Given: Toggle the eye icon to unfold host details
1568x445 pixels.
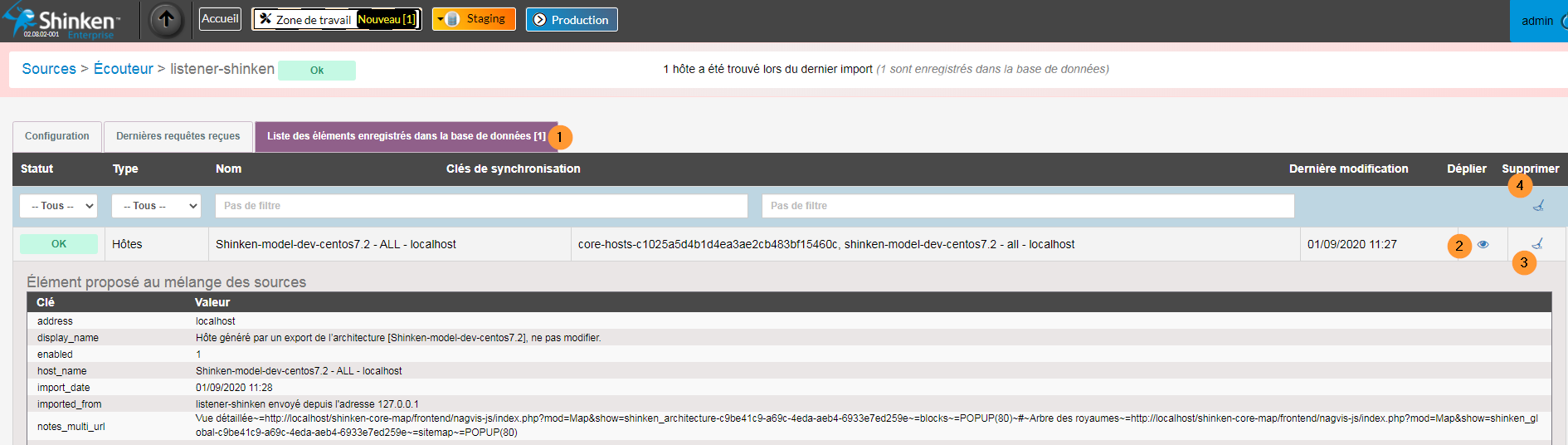Looking at the screenshot, I should click(x=1483, y=244).
